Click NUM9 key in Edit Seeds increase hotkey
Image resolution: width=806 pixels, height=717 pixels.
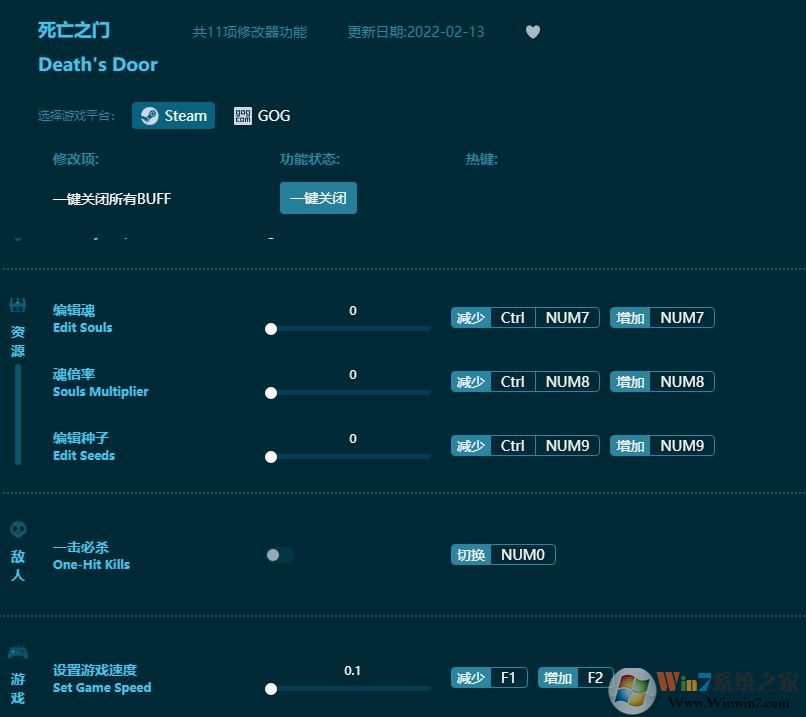pyautogui.click(x=682, y=446)
